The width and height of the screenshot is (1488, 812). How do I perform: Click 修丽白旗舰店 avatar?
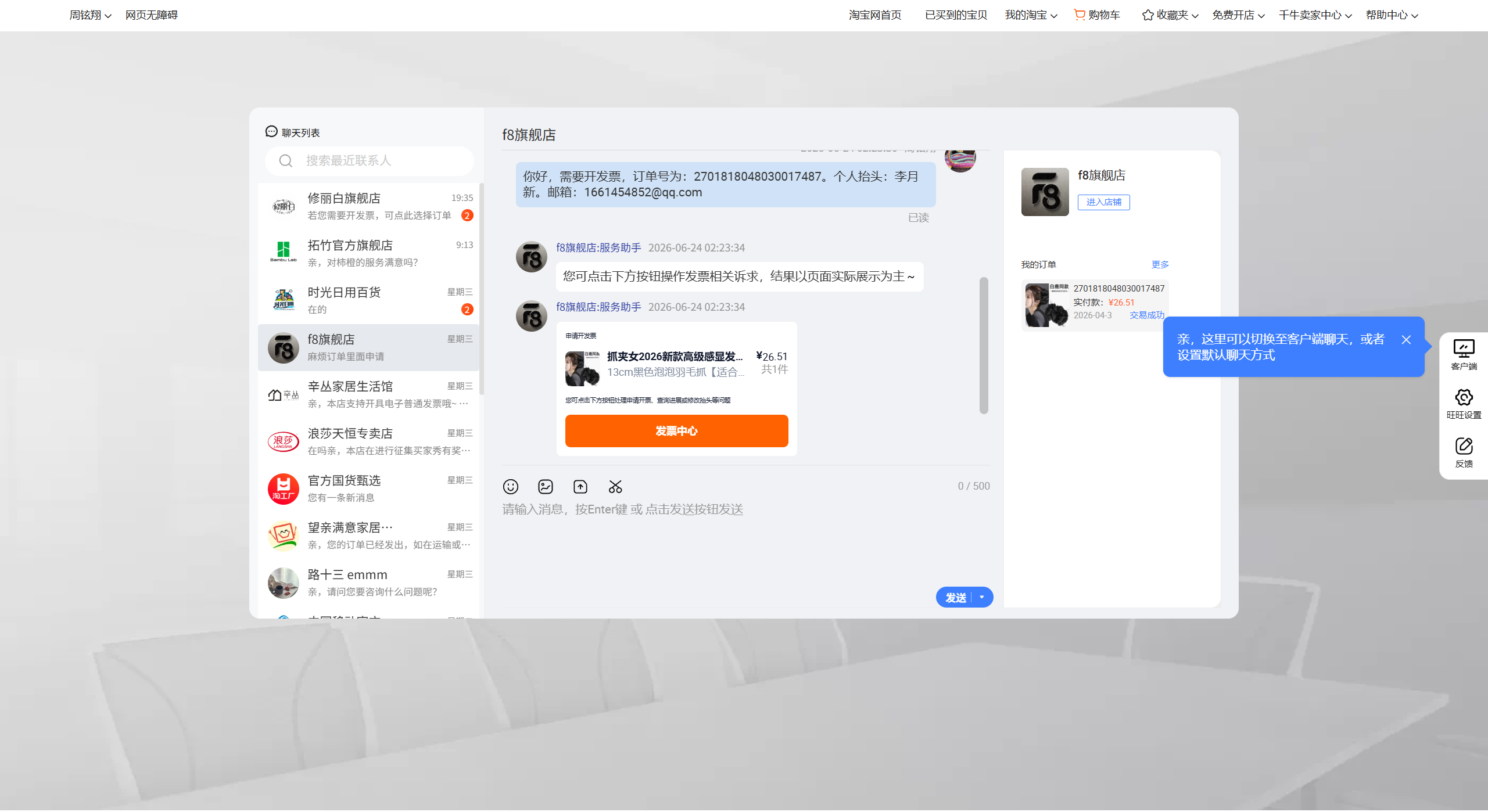click(284, 207)
